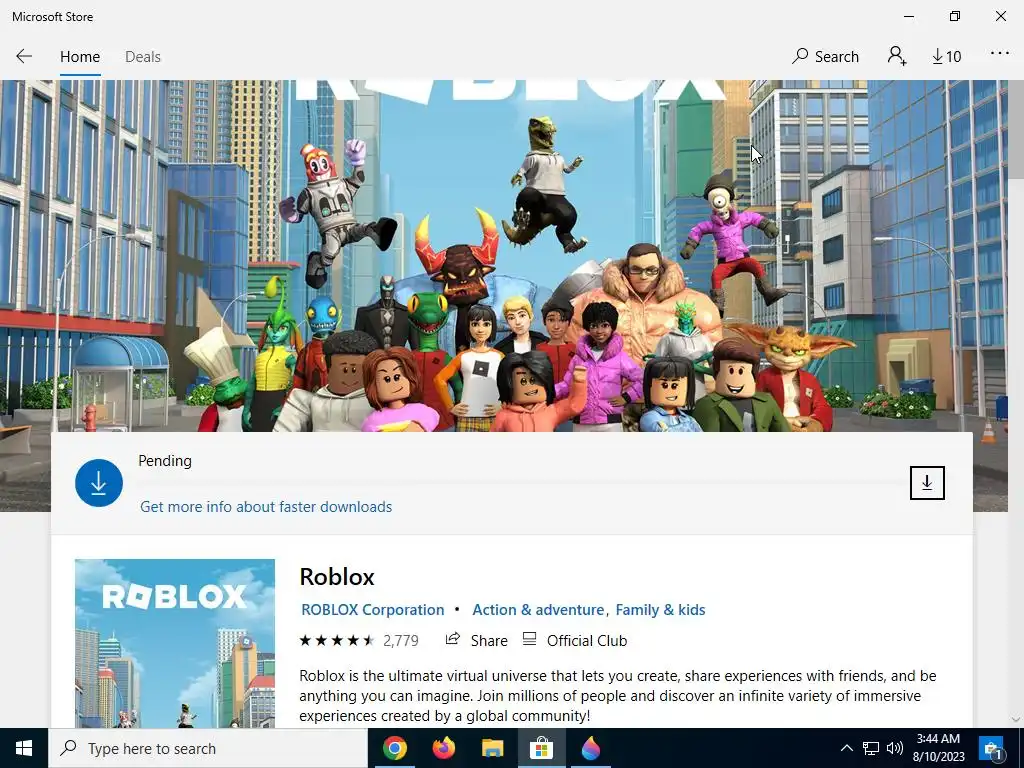Click the Roblox hero banner image

click(x=503, y=255)
